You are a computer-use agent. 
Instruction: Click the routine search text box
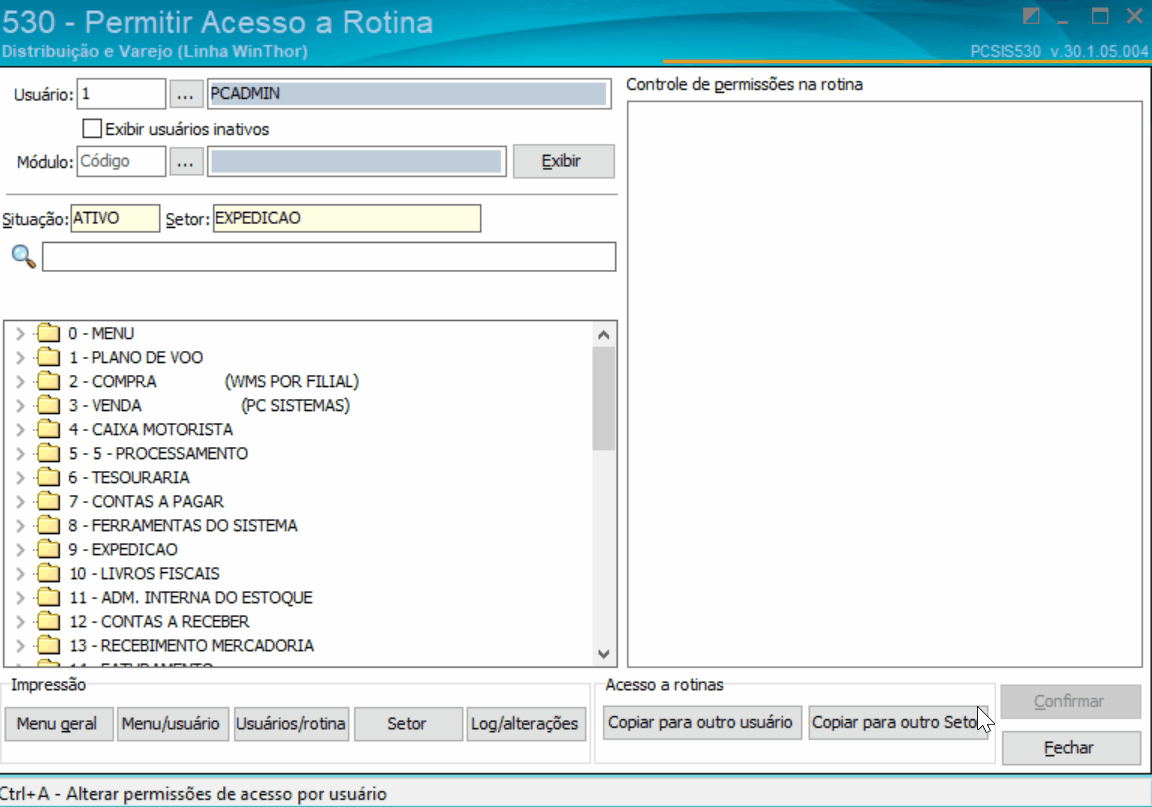click(x=328, y=257)
